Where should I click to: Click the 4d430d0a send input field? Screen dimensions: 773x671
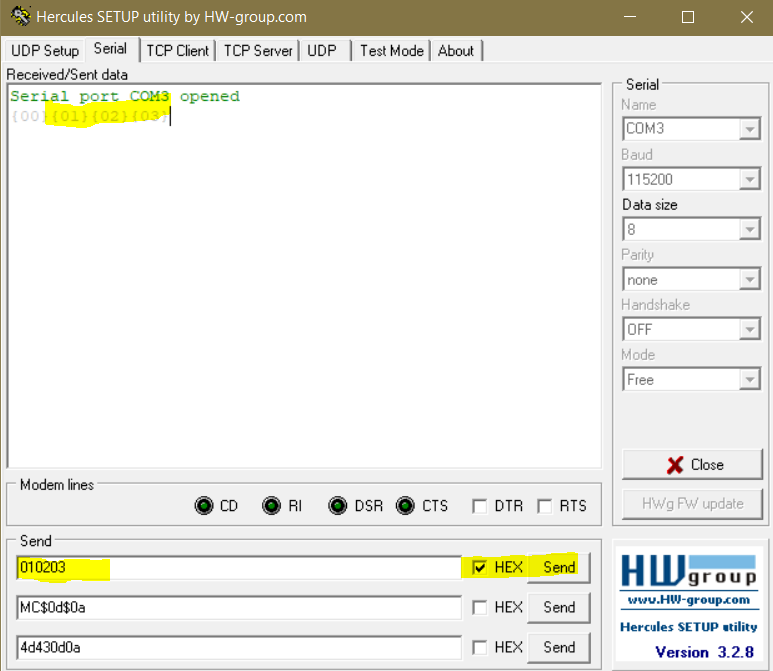point(239,647)
